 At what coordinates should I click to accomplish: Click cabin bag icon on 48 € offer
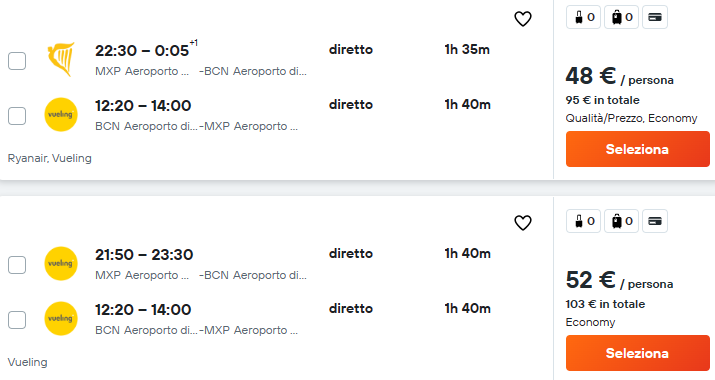583,17
